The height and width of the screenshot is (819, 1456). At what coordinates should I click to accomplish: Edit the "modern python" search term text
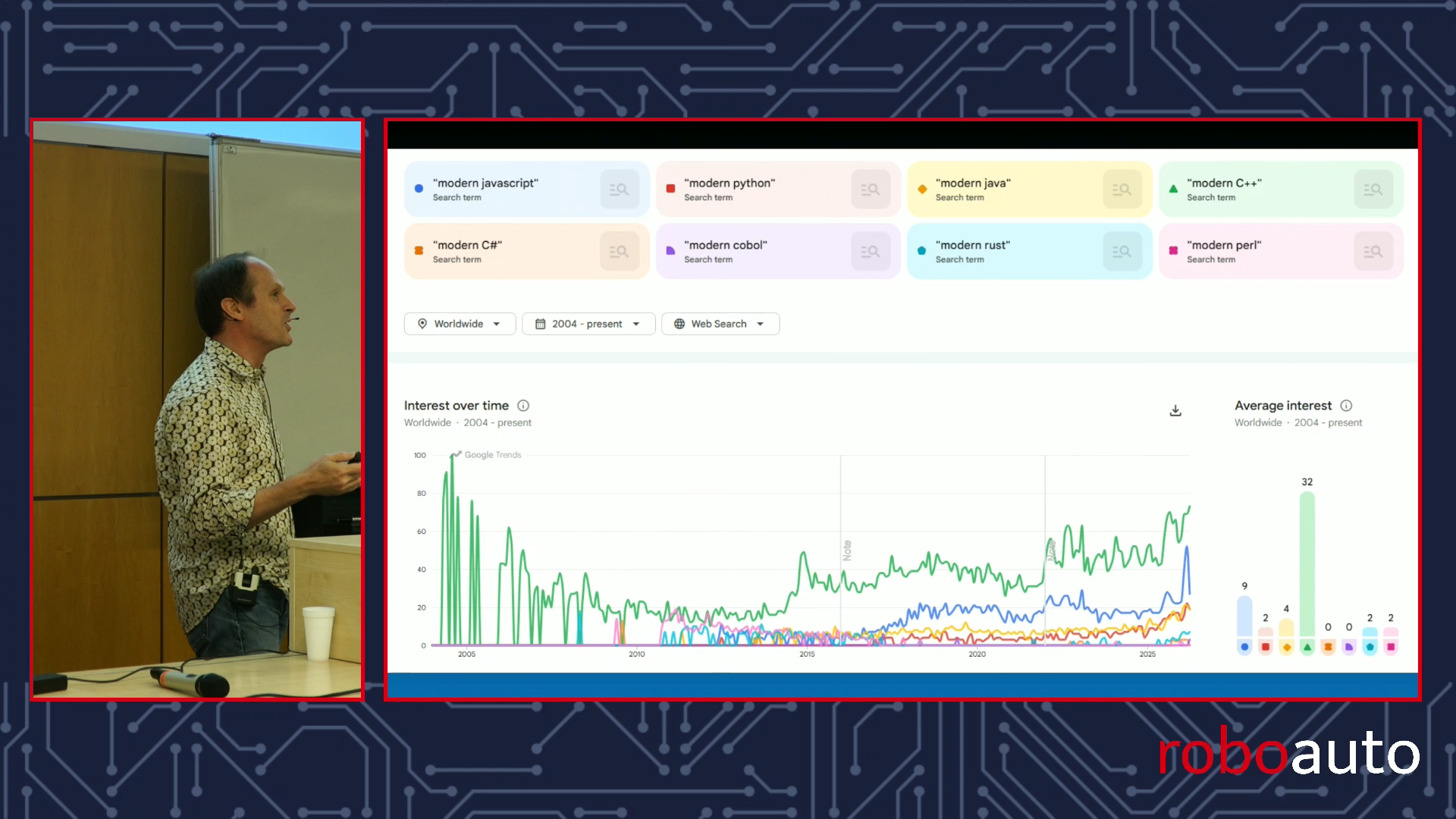pyautogui.click(x=730, y=183)
